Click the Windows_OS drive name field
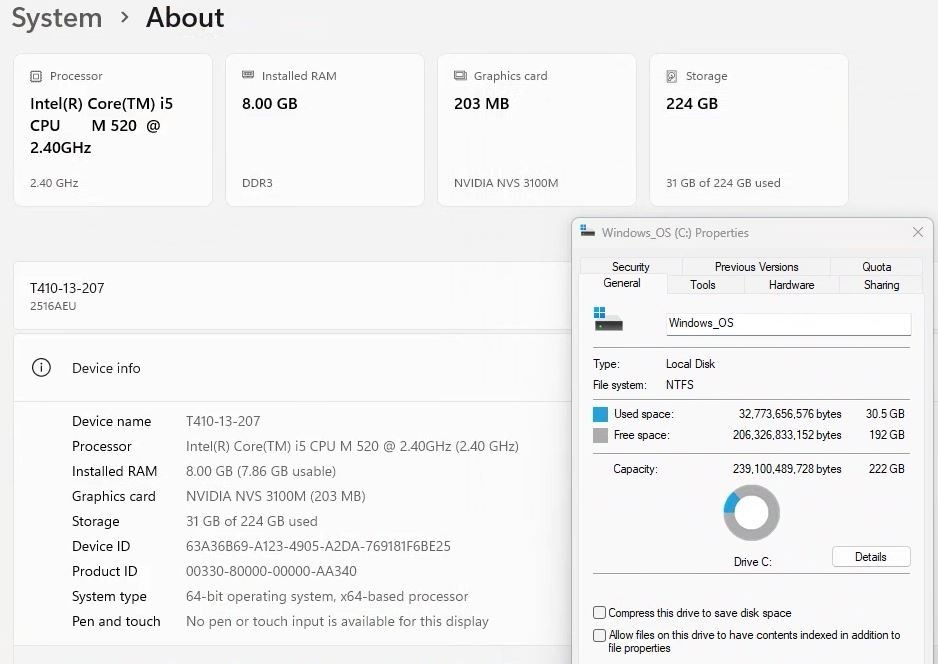The height and width of the screenshot is (664, 938). tap(788, 324)
